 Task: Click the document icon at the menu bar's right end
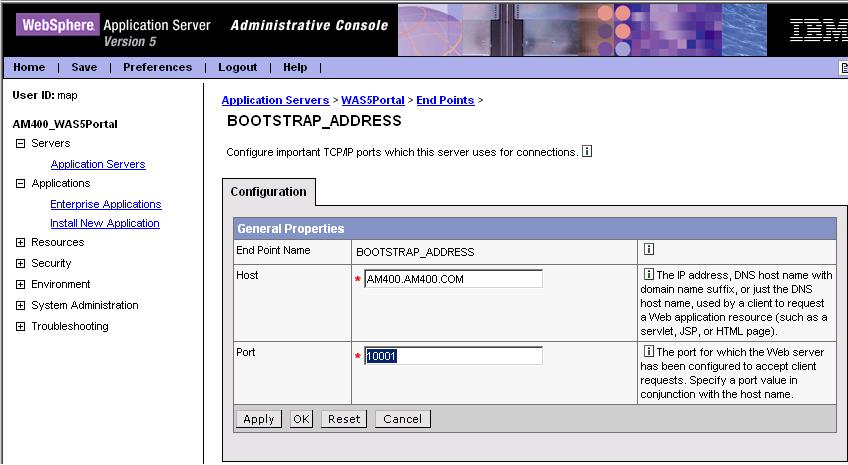click(843, 68)
